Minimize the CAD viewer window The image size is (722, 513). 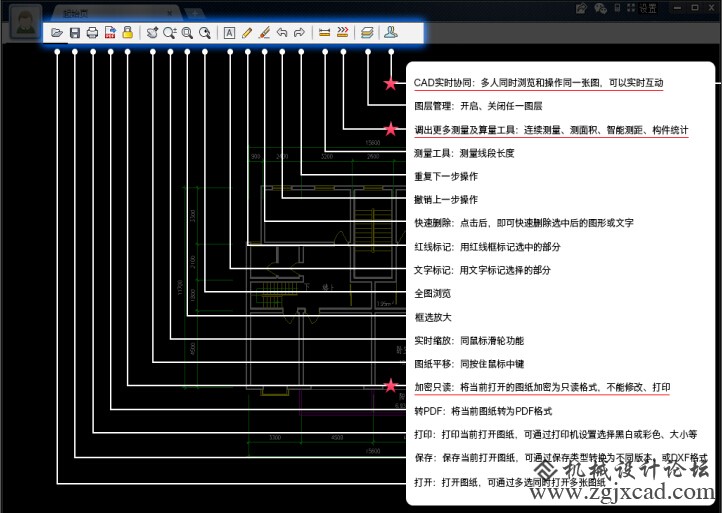(x=677, y=8)
